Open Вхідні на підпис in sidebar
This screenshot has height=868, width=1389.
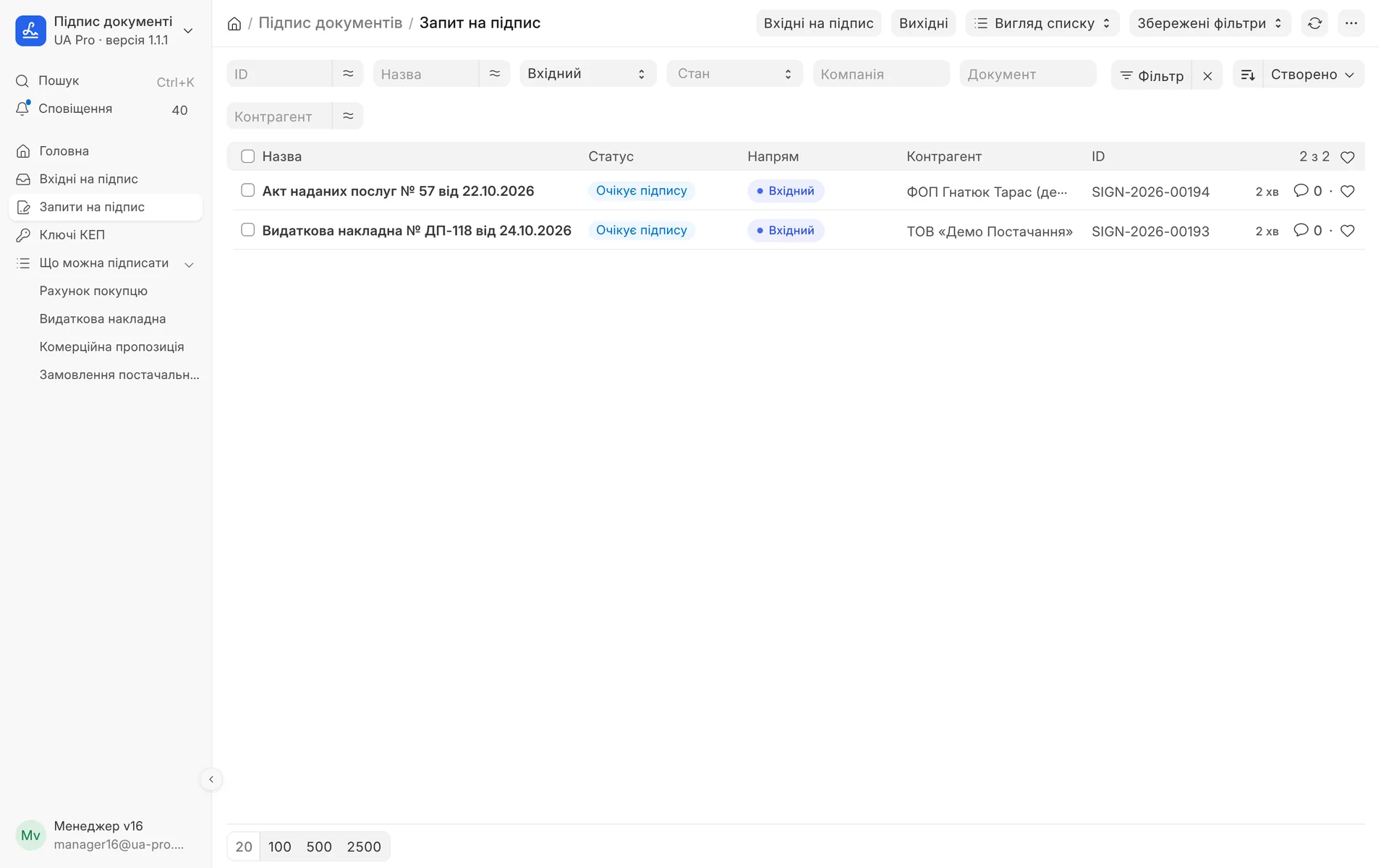[x=106, y=180]
